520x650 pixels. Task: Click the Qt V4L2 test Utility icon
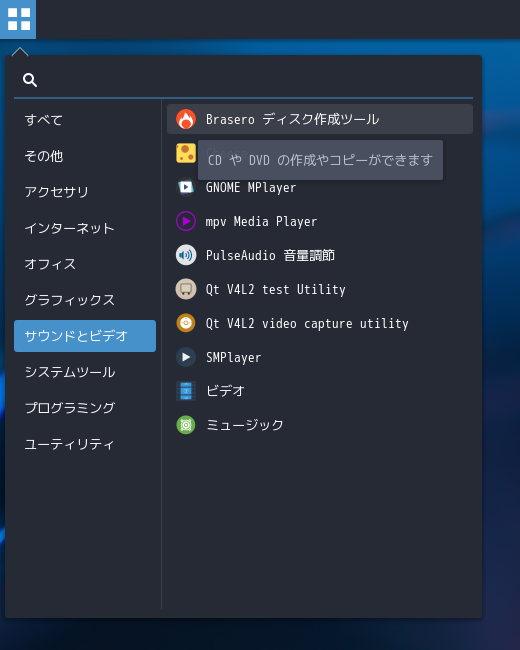pyautogui.click(x=186, y=289)
